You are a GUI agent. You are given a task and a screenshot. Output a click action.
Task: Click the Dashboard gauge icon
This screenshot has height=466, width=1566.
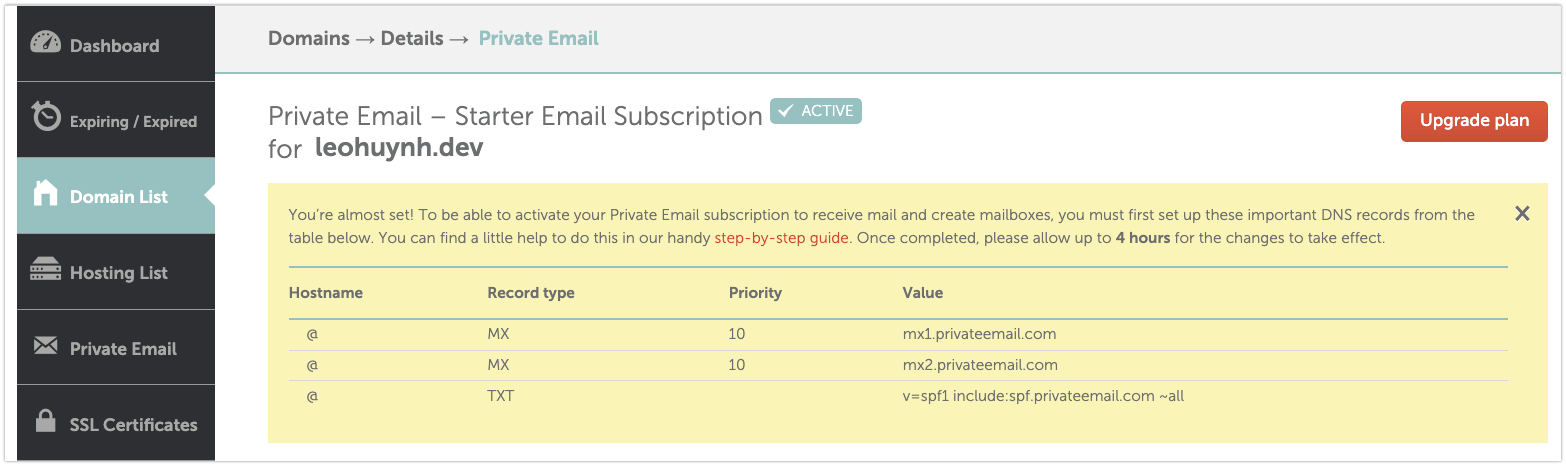tap(46, 44)
